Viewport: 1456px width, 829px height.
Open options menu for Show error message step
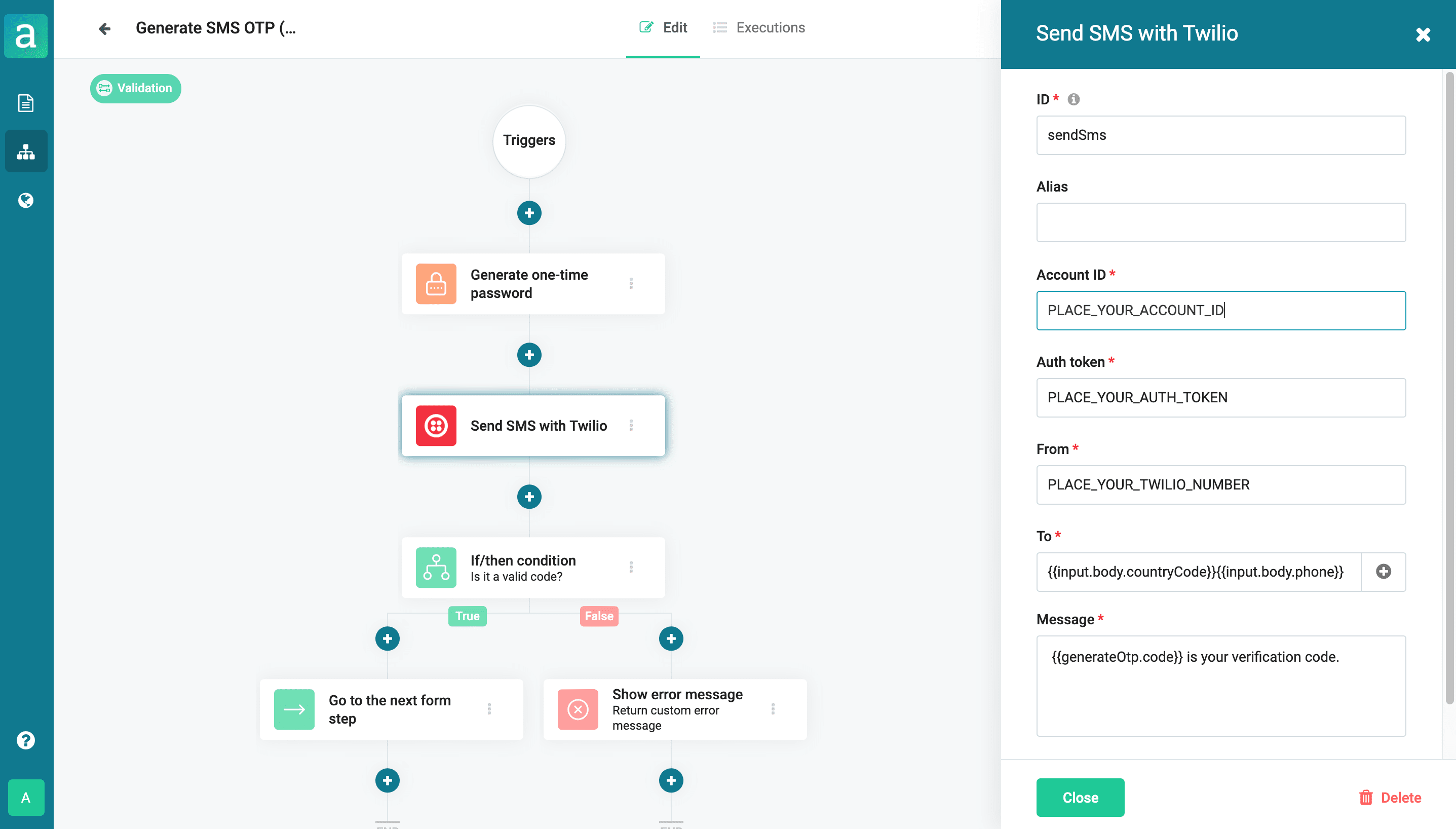[773, 709]
